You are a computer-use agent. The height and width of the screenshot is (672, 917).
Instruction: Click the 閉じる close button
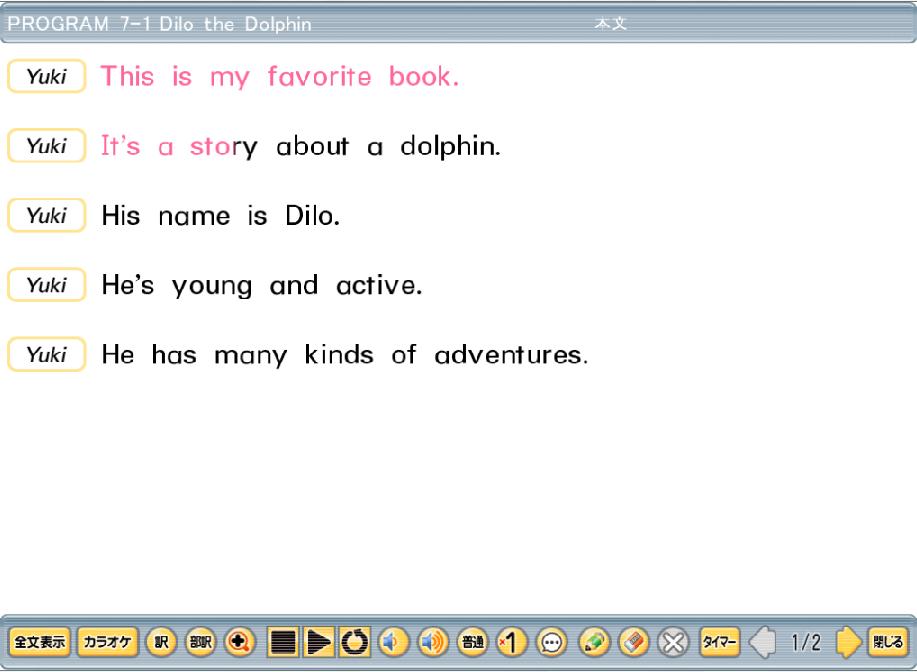[888, 642]
